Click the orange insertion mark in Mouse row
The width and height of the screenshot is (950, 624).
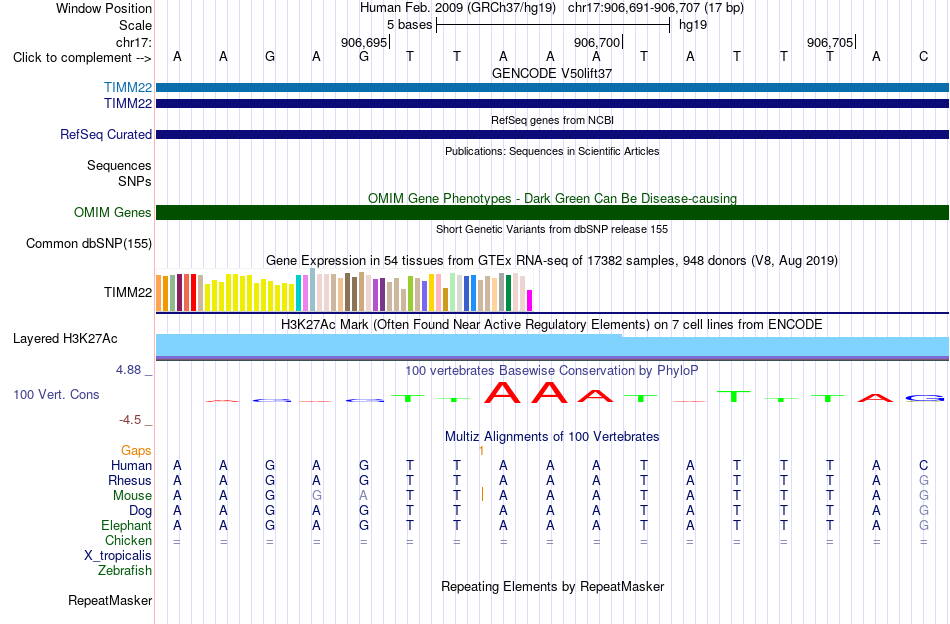coord(482,494)
